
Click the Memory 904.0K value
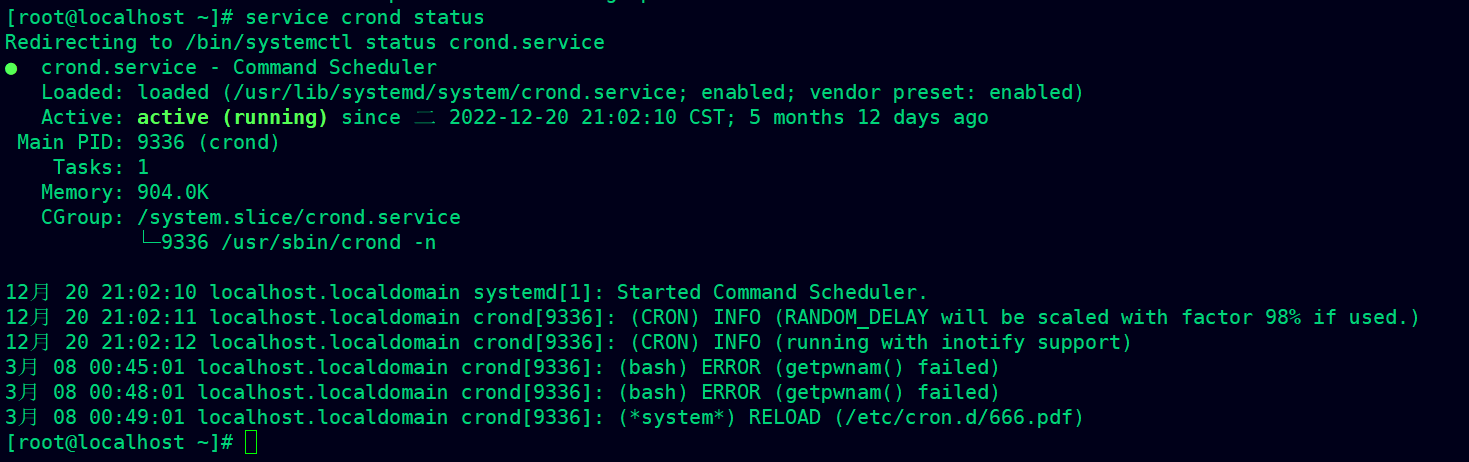point(173,192)
